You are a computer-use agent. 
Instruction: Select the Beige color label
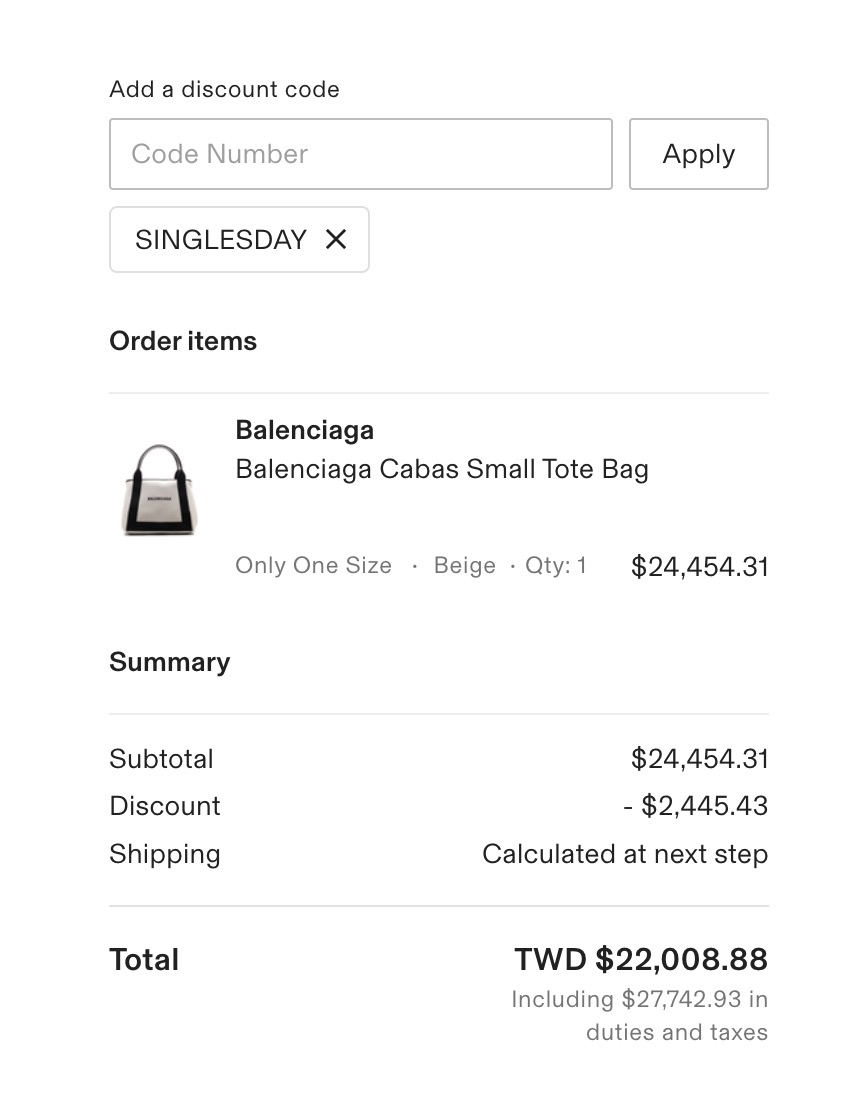464,566
